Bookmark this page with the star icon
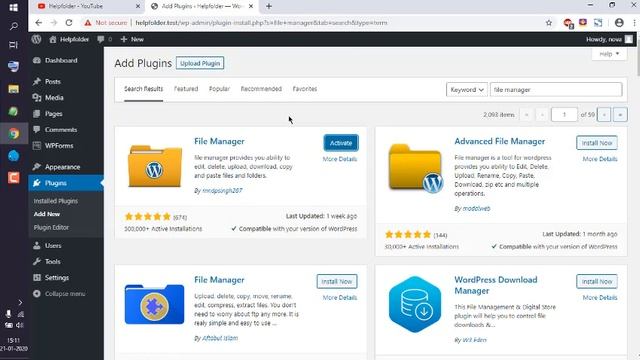This screenshot has width=640, height=360. tap(549, 23)
